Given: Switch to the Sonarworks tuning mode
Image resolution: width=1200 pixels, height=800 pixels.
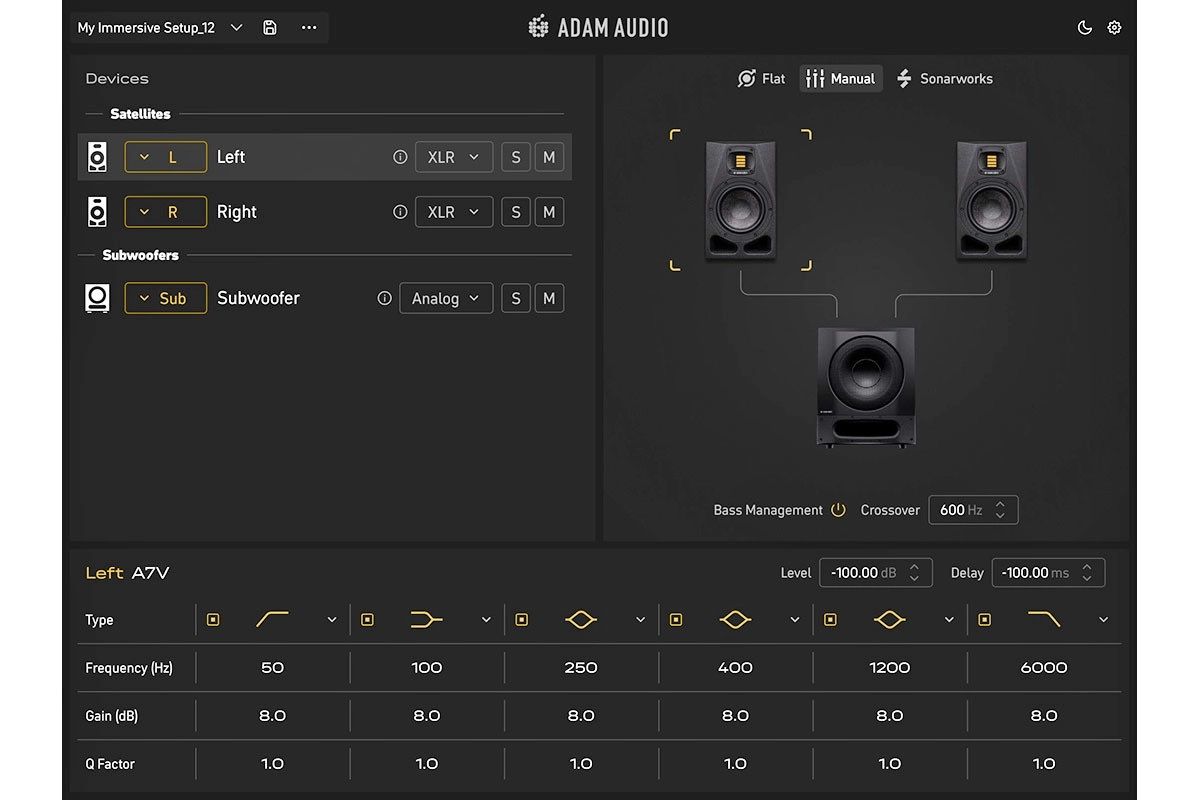Looking at the screenshot, I should pos(945,79).
